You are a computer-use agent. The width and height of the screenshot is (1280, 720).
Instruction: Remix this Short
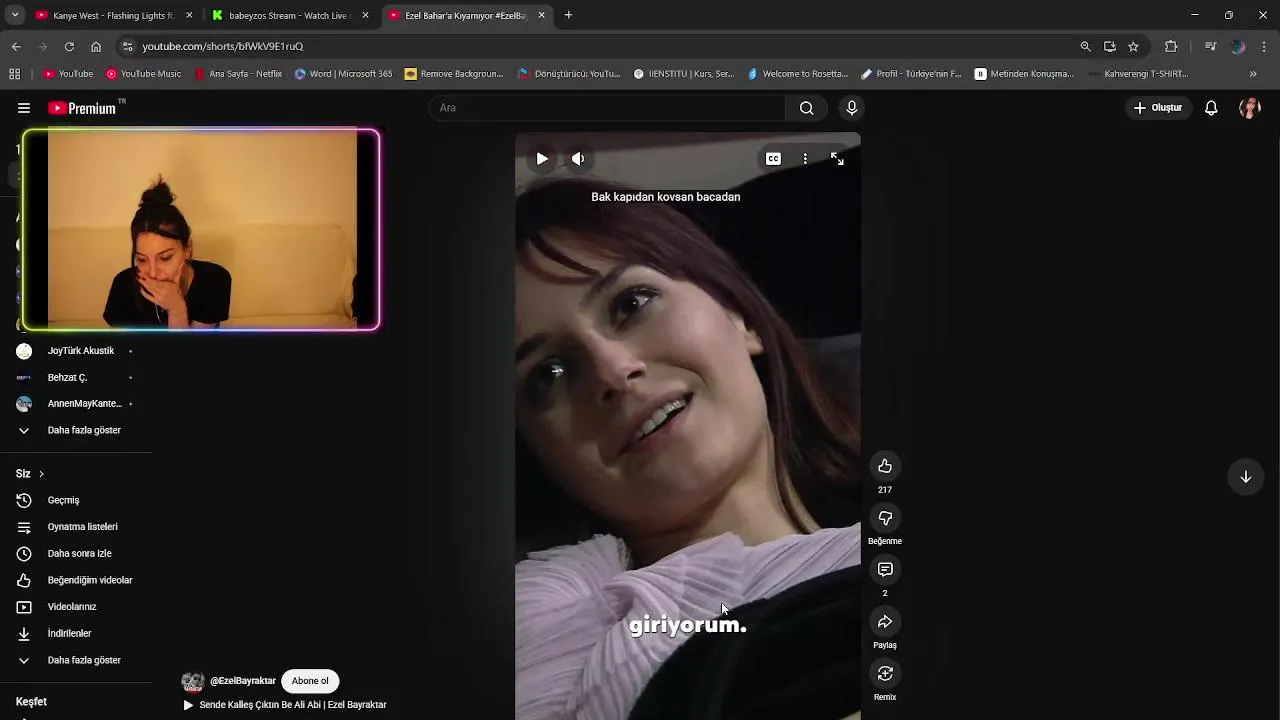pyautogui.click(x=885, y=674)
